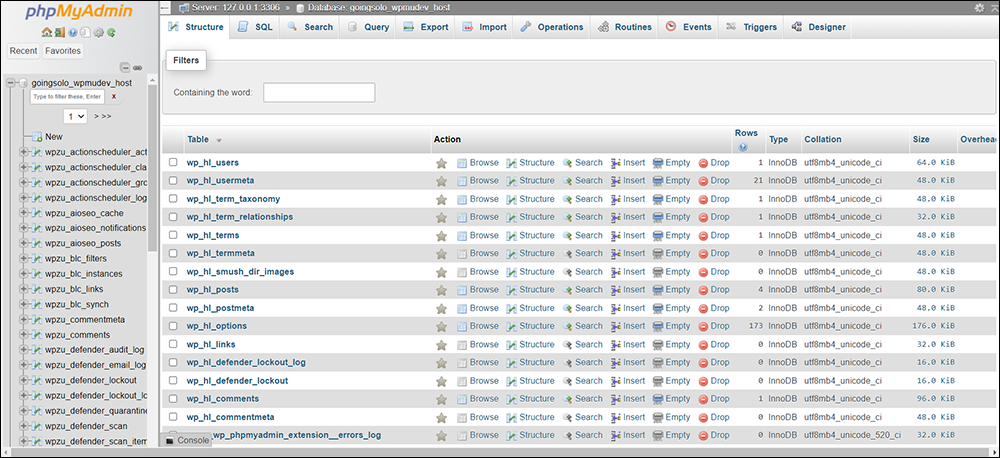Image resolution: width=1000 pixels, height=458 pixels.
Task: Open wpzu_blc_links in navigation tree
Action: (x=74, y=289)
